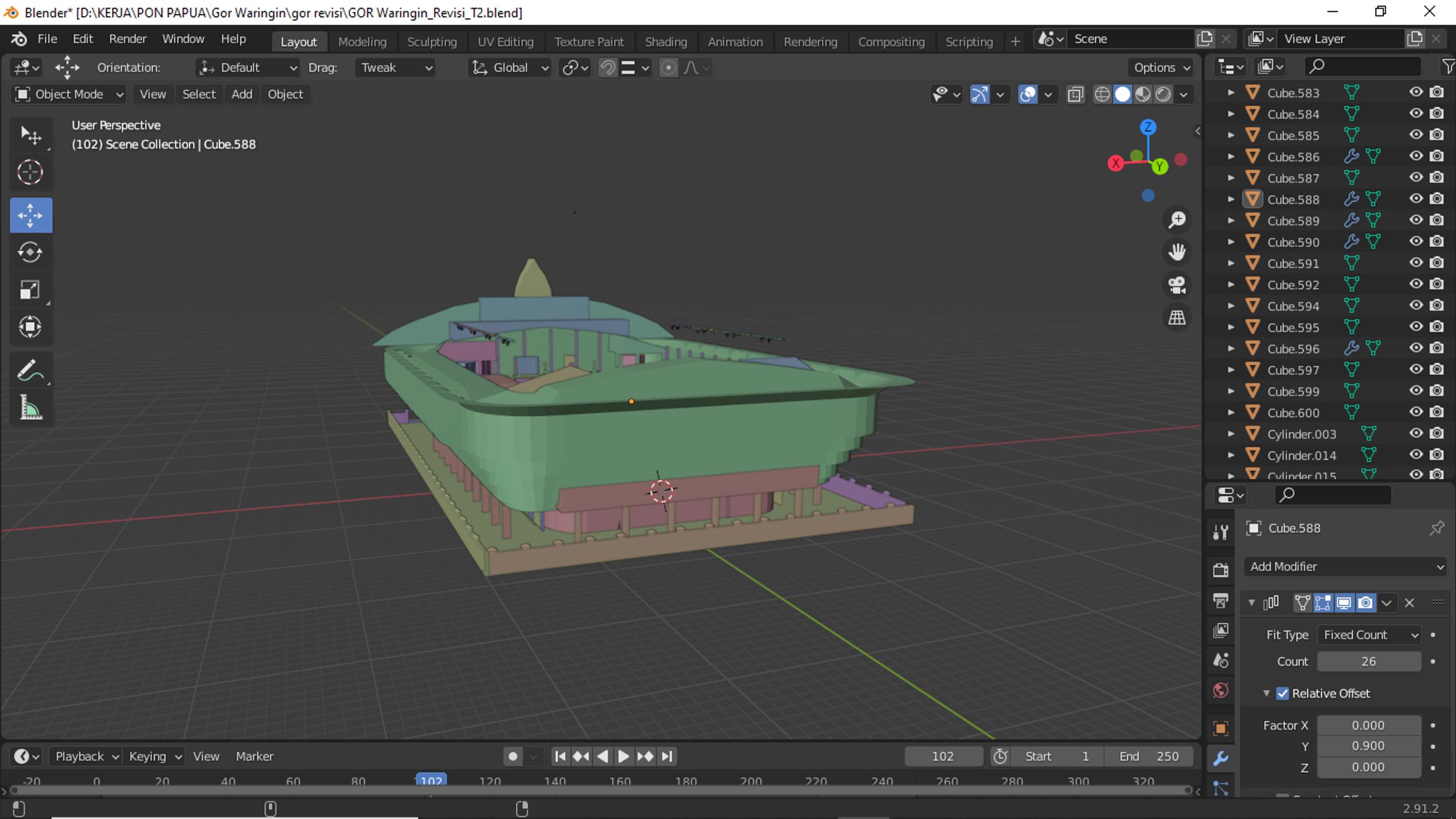1456x819 pixels.
Task: Activate the Annotate pencil tool
Action: 30,371
